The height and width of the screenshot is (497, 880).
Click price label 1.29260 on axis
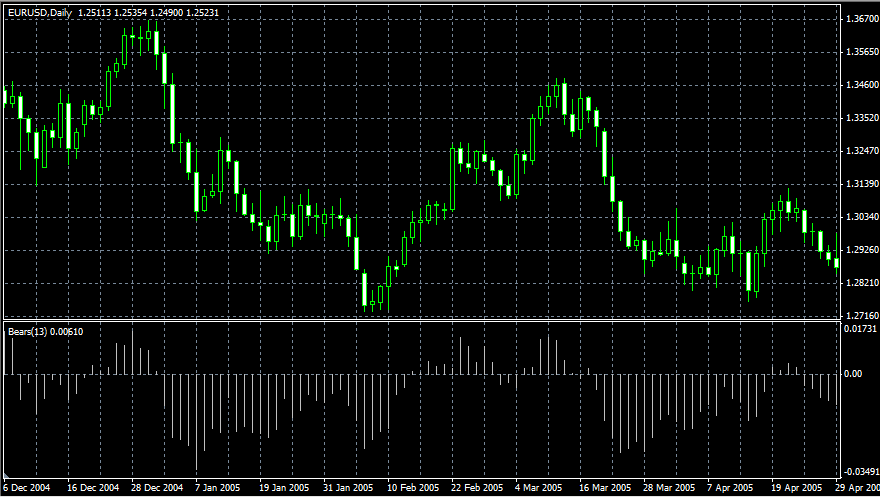point(861,250)
